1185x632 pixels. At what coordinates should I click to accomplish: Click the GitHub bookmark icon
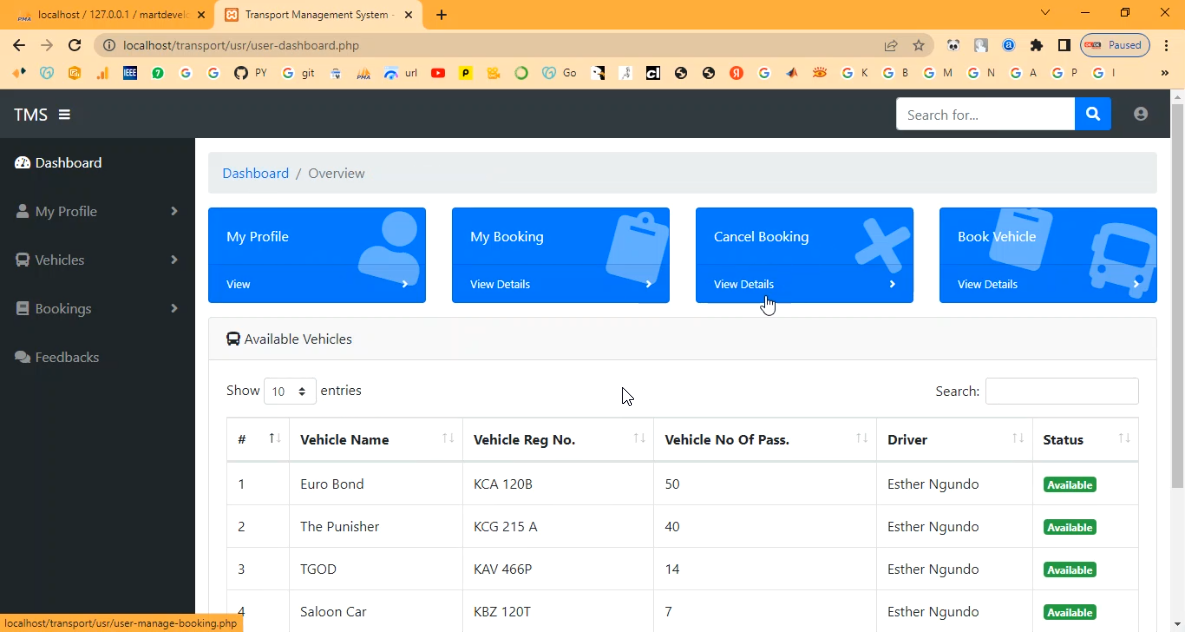tap(240, 73)
